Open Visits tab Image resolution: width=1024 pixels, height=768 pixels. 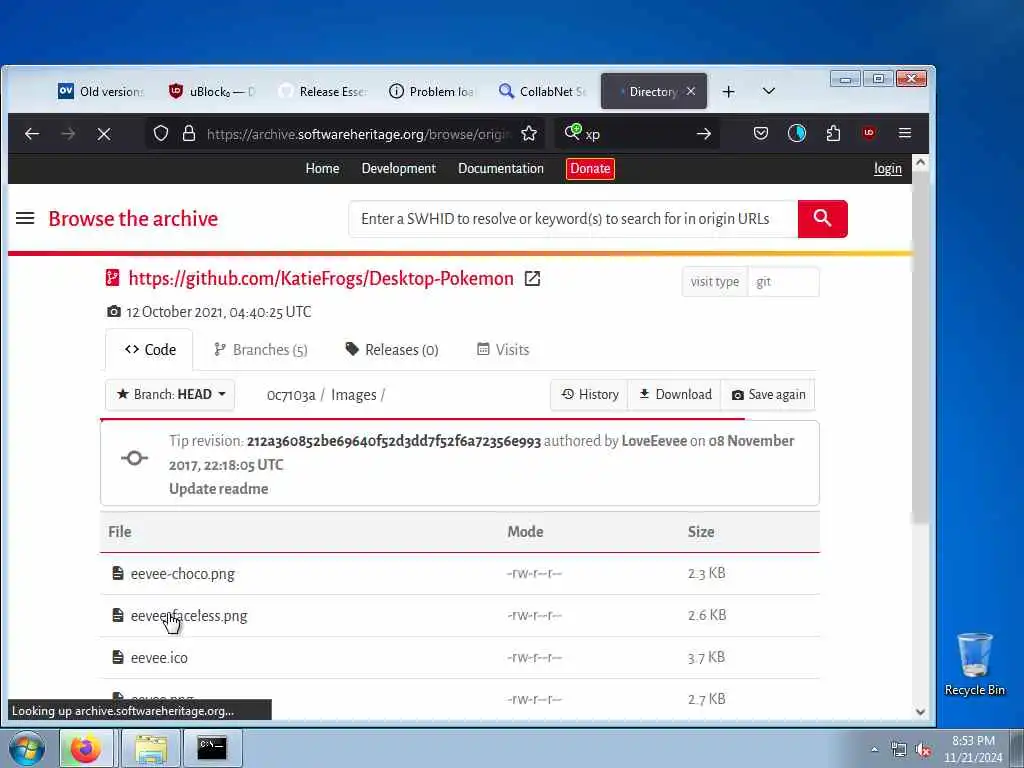[503, 349]
